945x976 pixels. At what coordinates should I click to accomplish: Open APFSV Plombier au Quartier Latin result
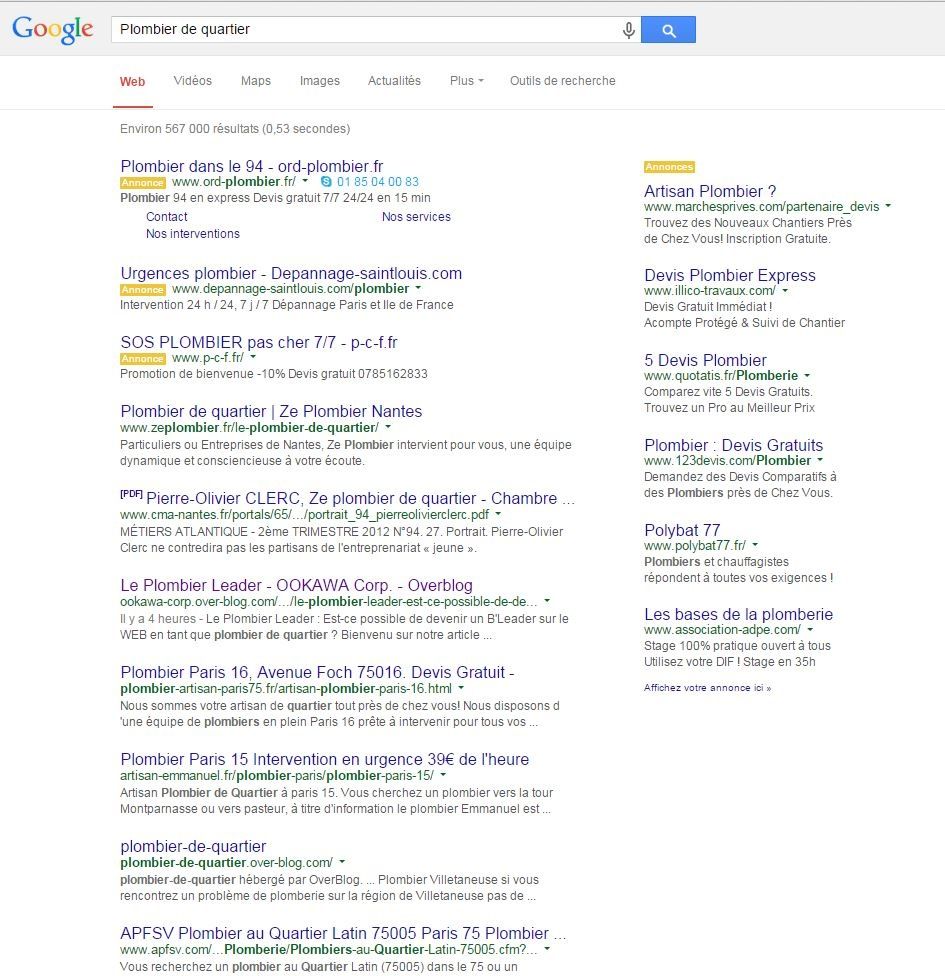click(x=344, y=934)
